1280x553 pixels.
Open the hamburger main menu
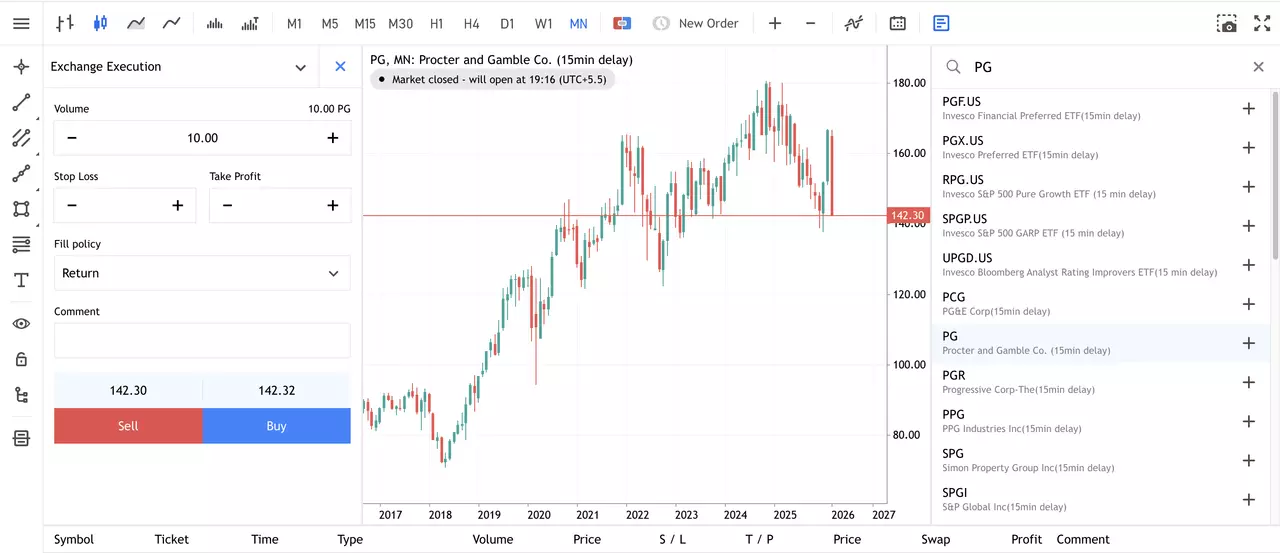coord(21,23)
